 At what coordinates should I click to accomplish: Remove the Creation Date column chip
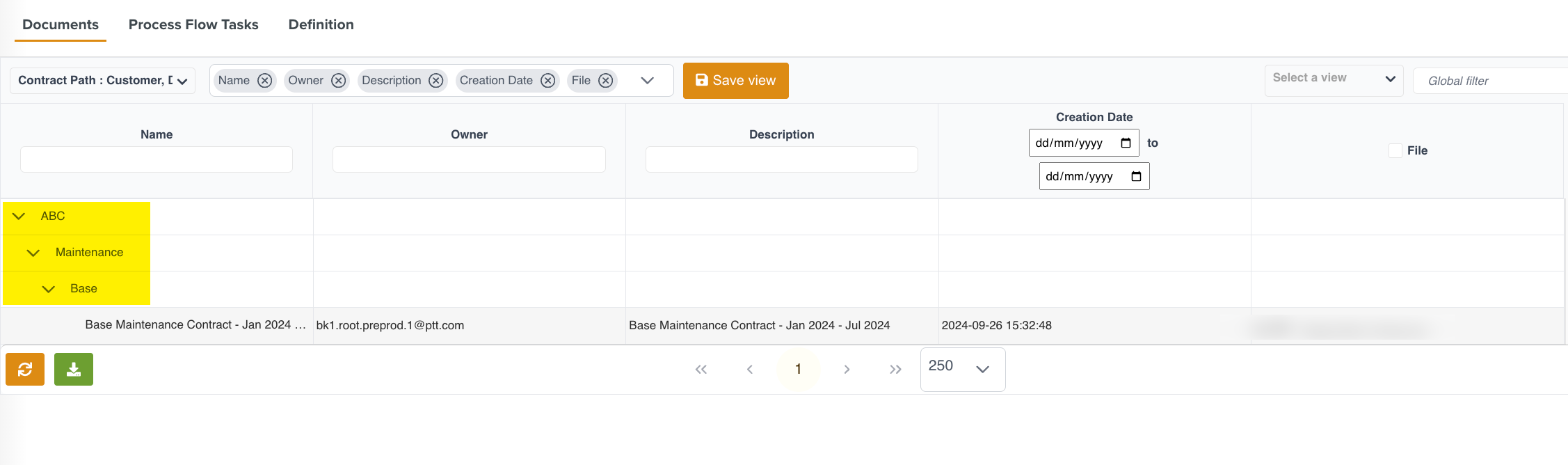pos(548,81)
